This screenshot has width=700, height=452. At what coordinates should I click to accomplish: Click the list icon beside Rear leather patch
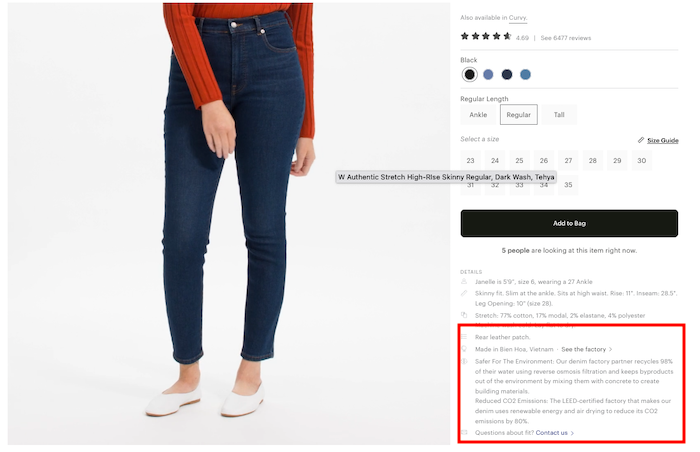464,337
